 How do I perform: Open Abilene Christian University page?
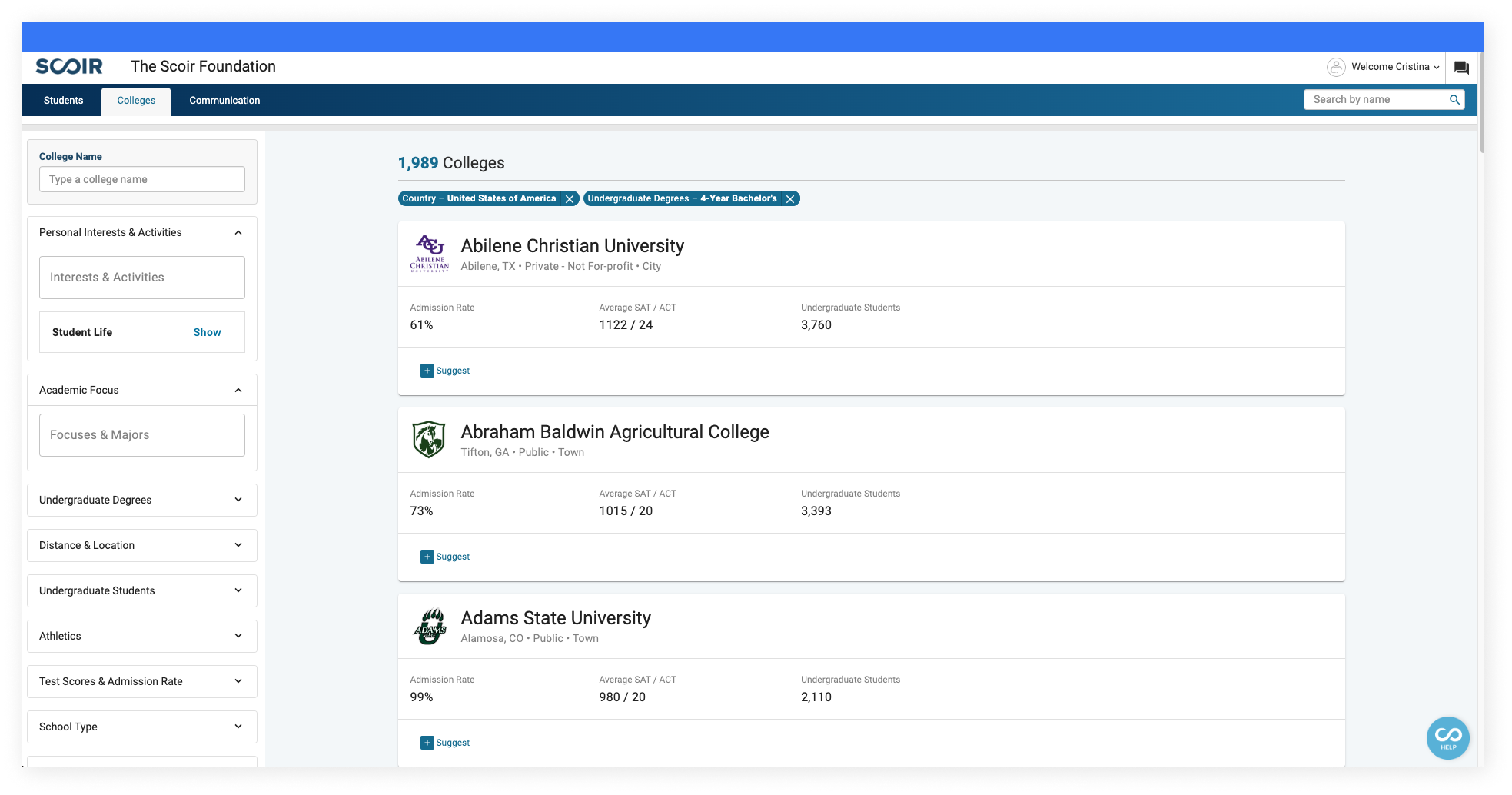[572, 246]
